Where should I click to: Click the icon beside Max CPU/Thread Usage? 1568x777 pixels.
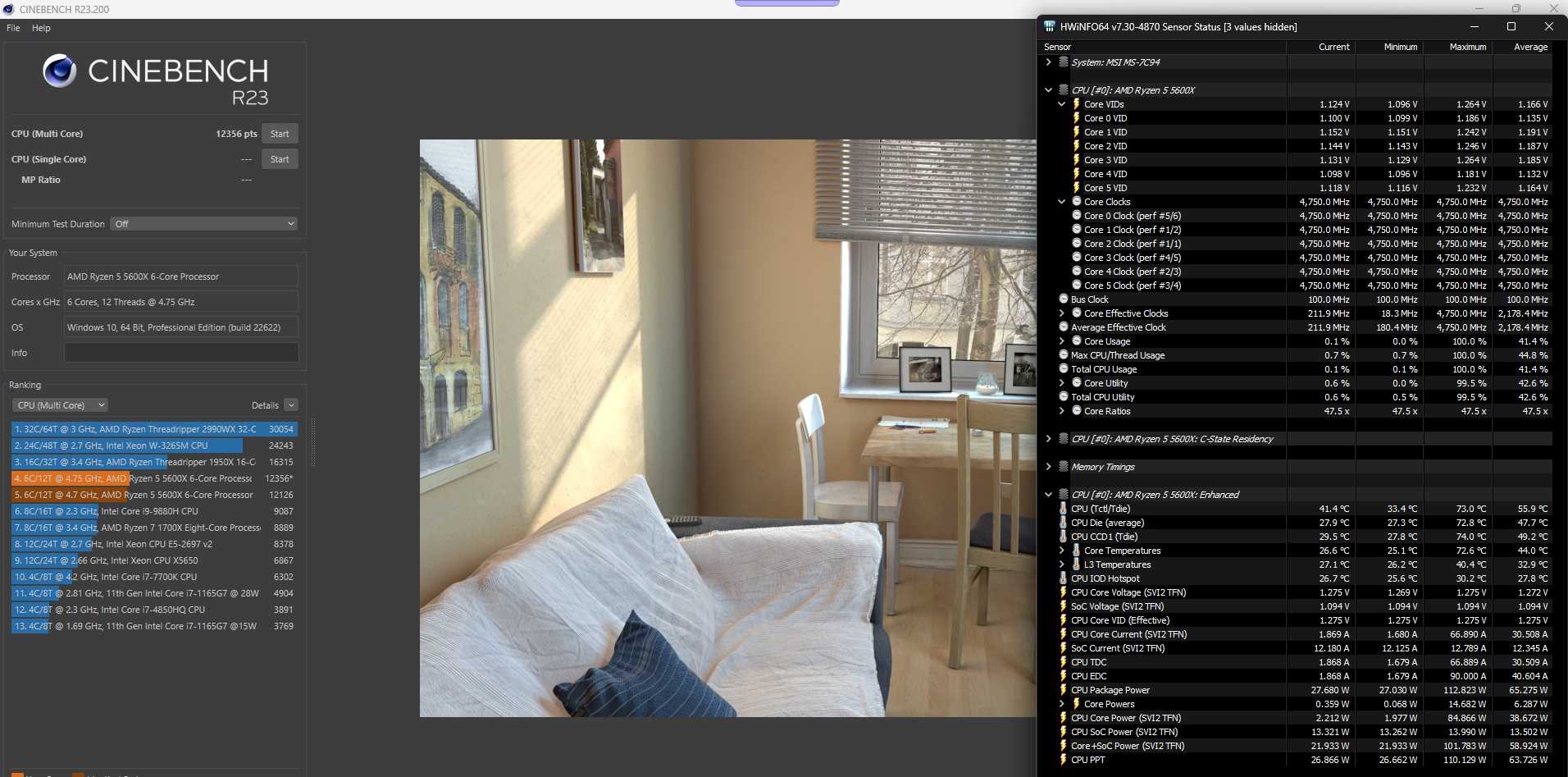click(1064, 355)
